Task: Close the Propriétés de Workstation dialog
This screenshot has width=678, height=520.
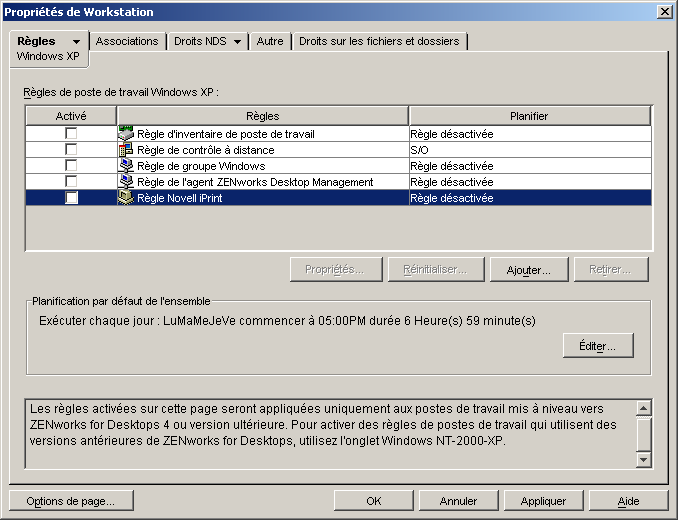Action: click(x=664, y=12)
